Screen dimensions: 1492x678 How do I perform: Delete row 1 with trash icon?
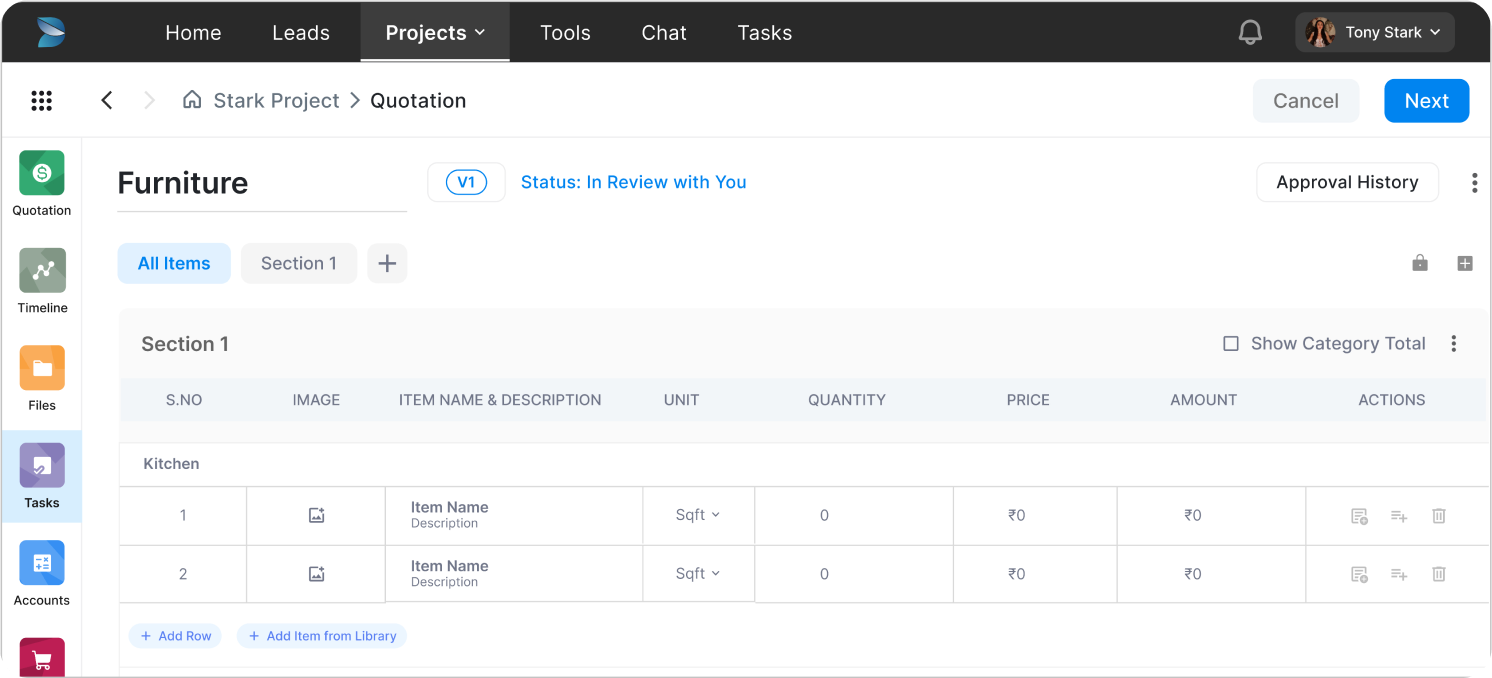click(1439, 516)
